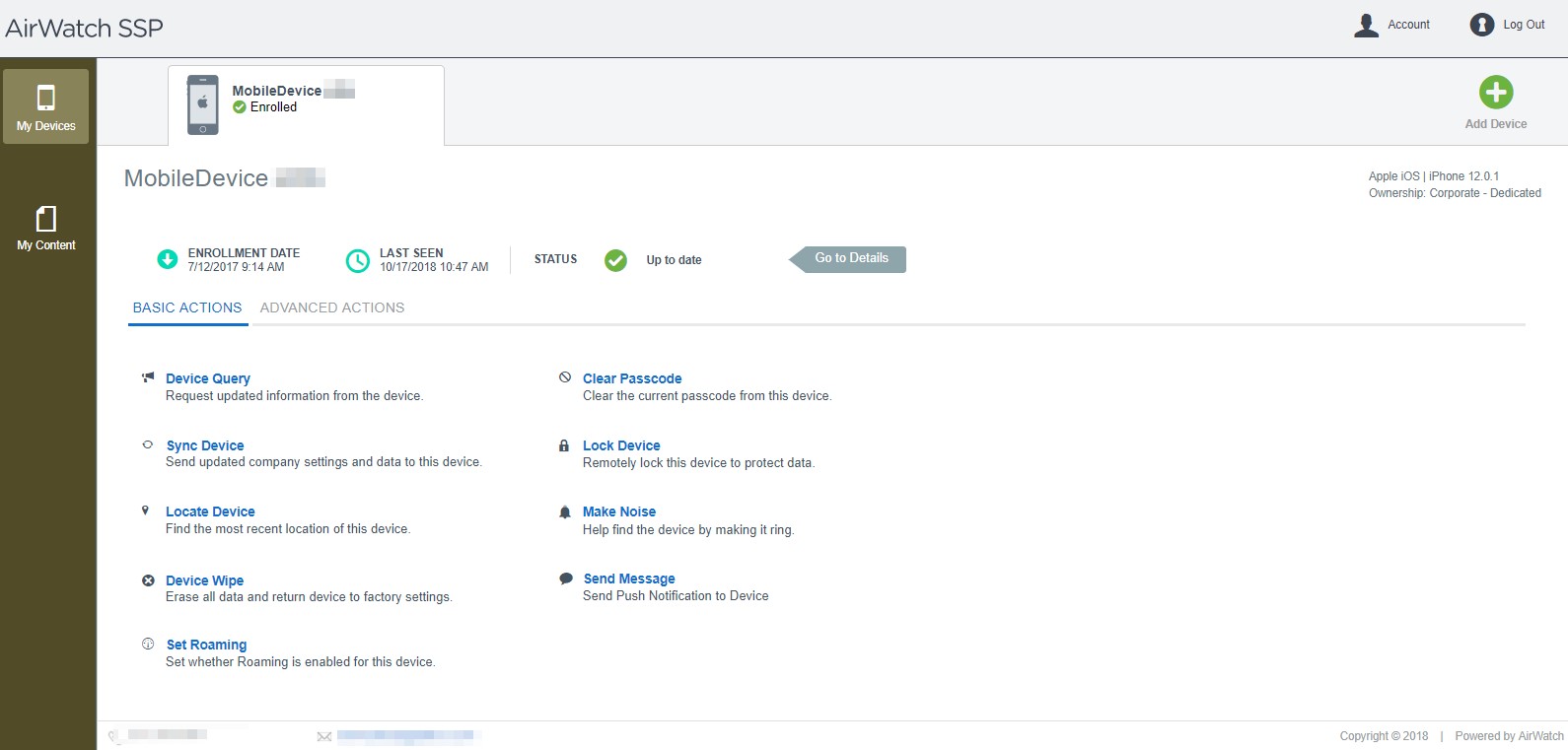
Task: Choose the Clear Passcode action
Action: tap(631, 378)
